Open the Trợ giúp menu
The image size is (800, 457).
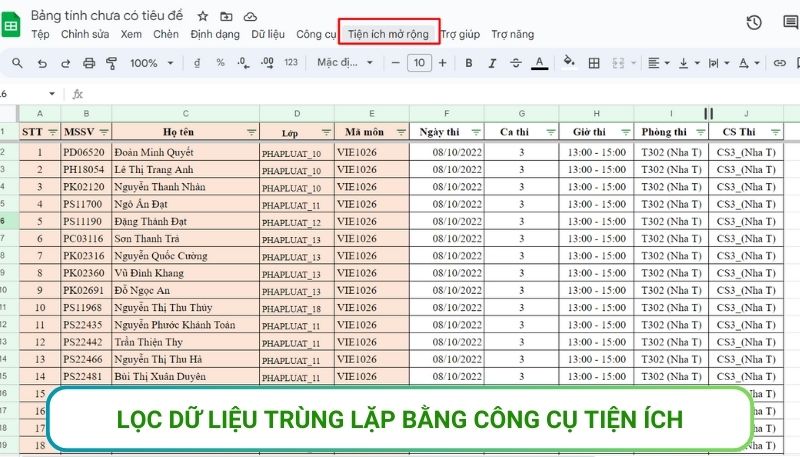pos(460,34)
